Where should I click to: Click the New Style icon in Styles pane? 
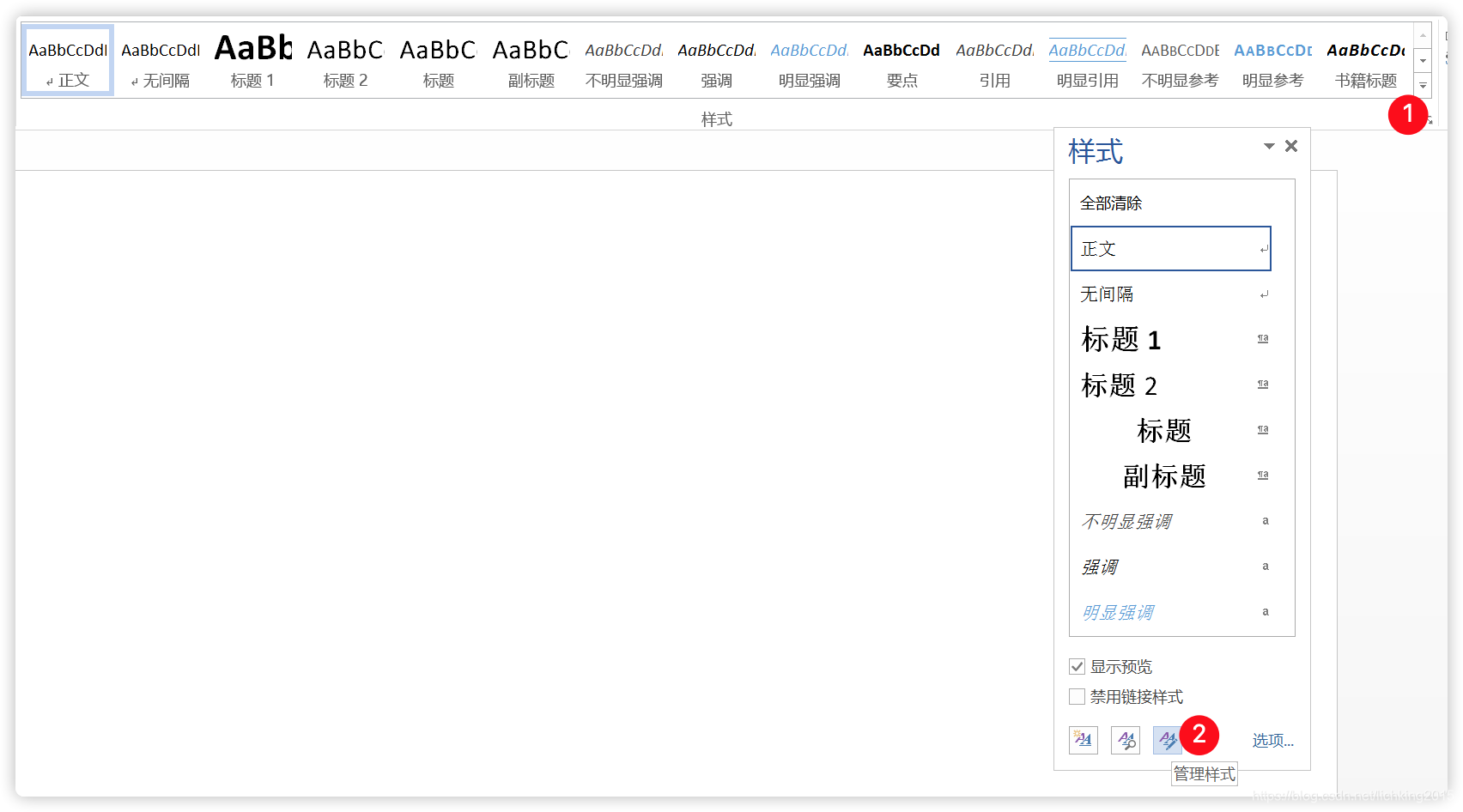click(1084, 740)
